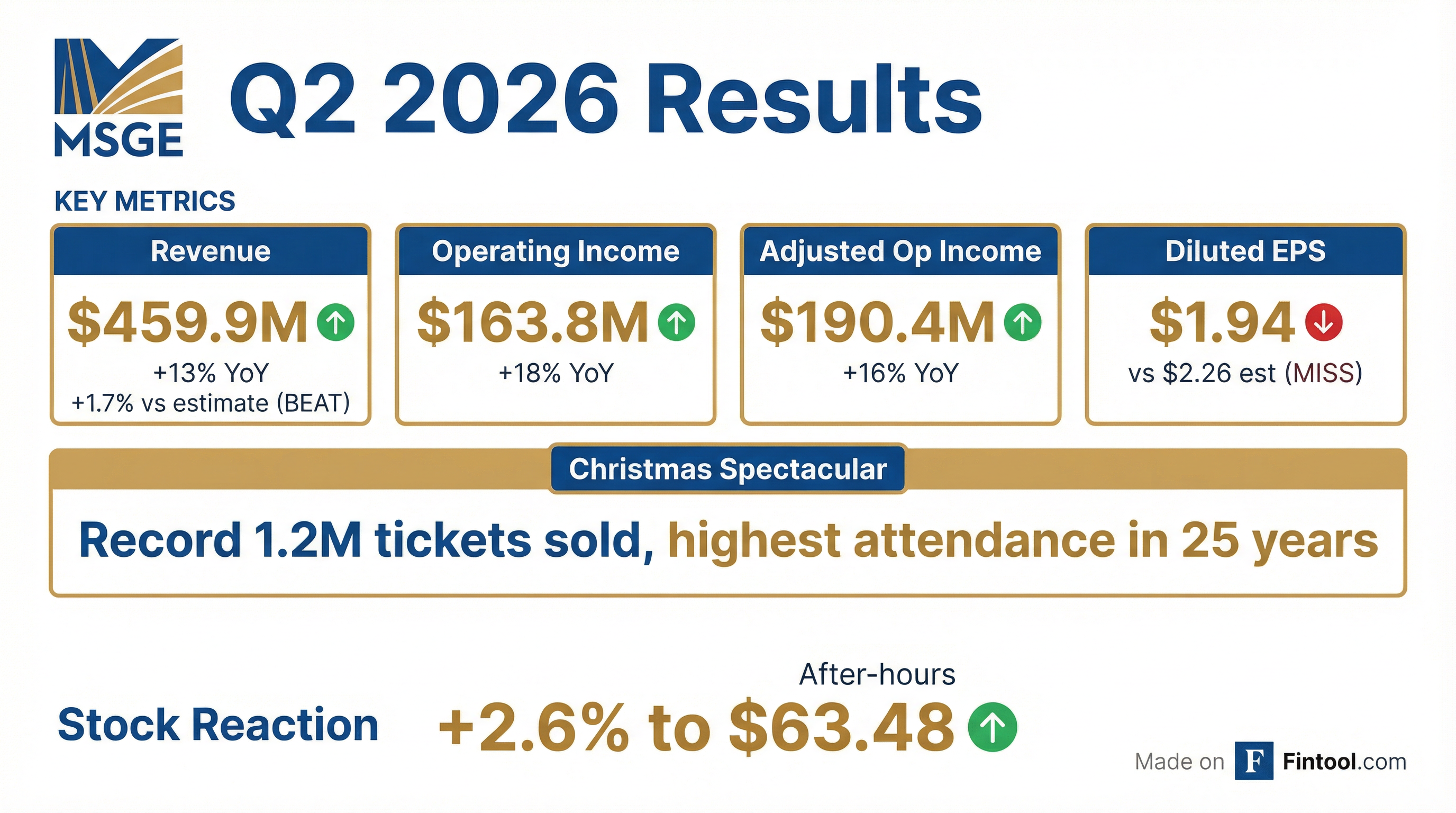
Task: Click the $459.9M revenue figure
Action: click(188, 322)
